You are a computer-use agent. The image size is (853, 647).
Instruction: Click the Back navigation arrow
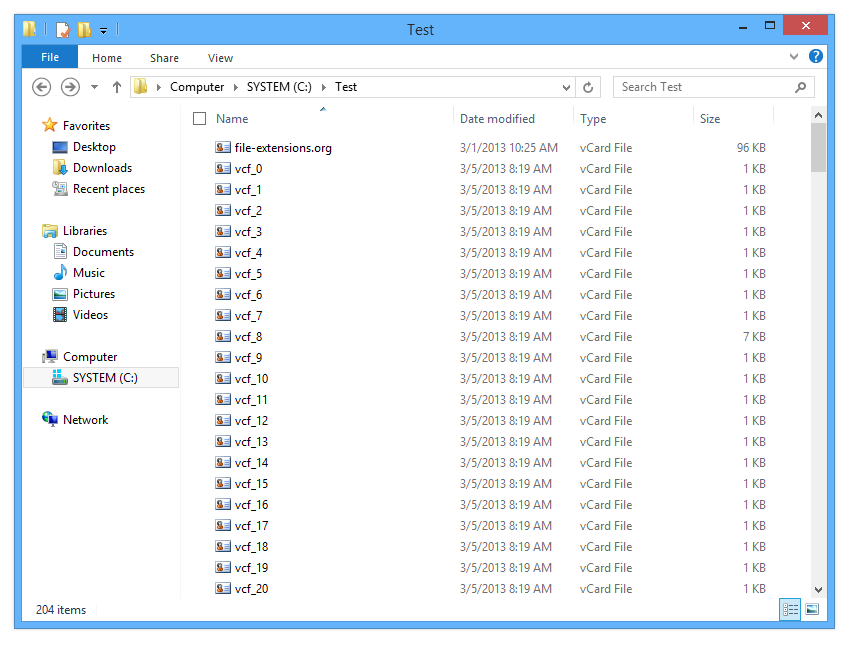click(x=41, y=87)
